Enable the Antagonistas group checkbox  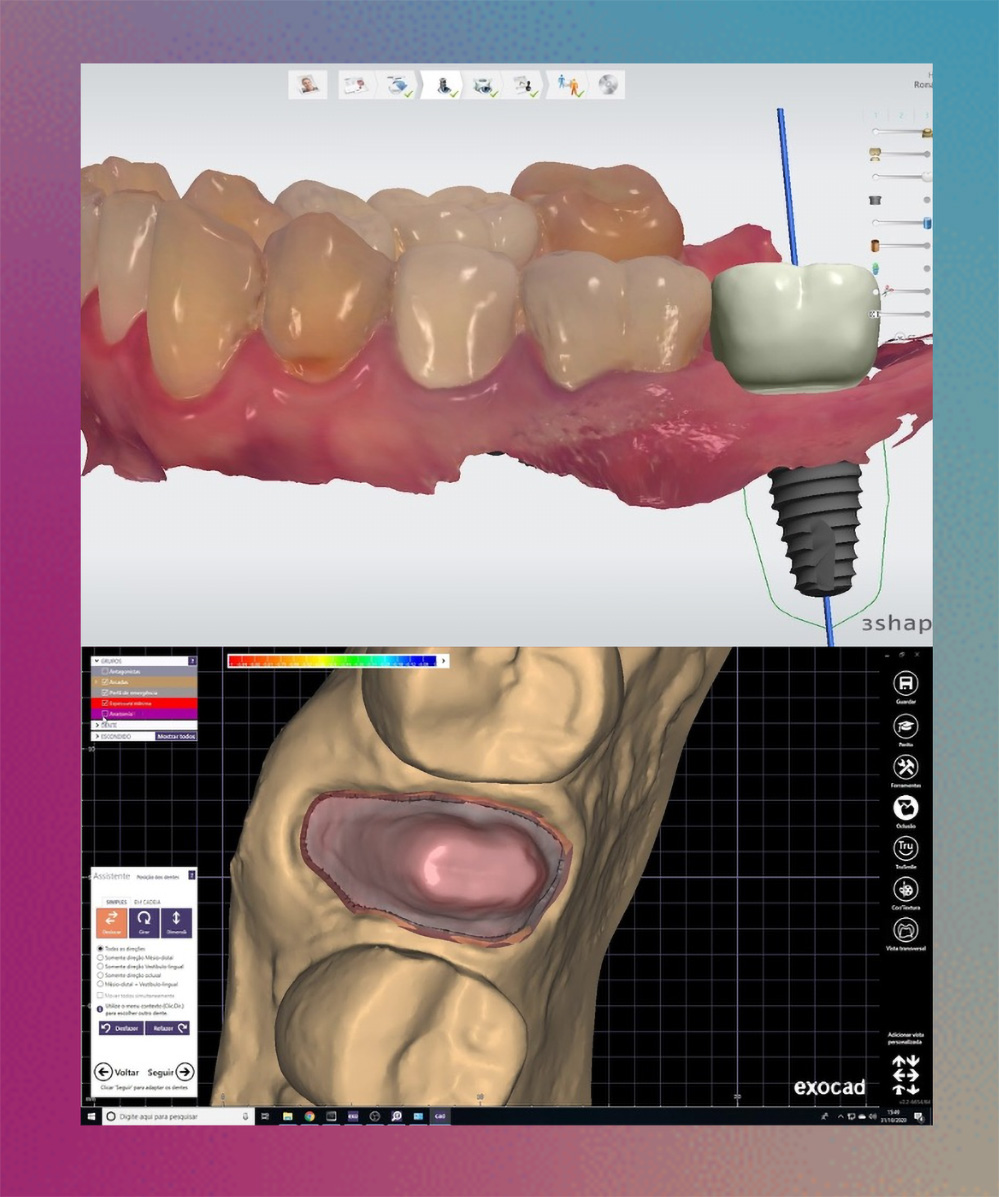pyautogui.click(x=105, y=671)
